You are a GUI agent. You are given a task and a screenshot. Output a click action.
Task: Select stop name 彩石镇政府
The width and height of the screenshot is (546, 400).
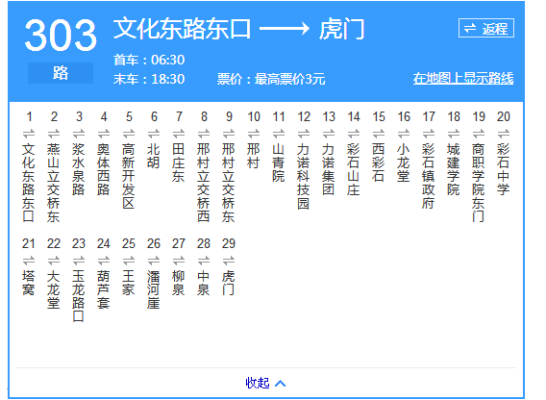point(428,176)
